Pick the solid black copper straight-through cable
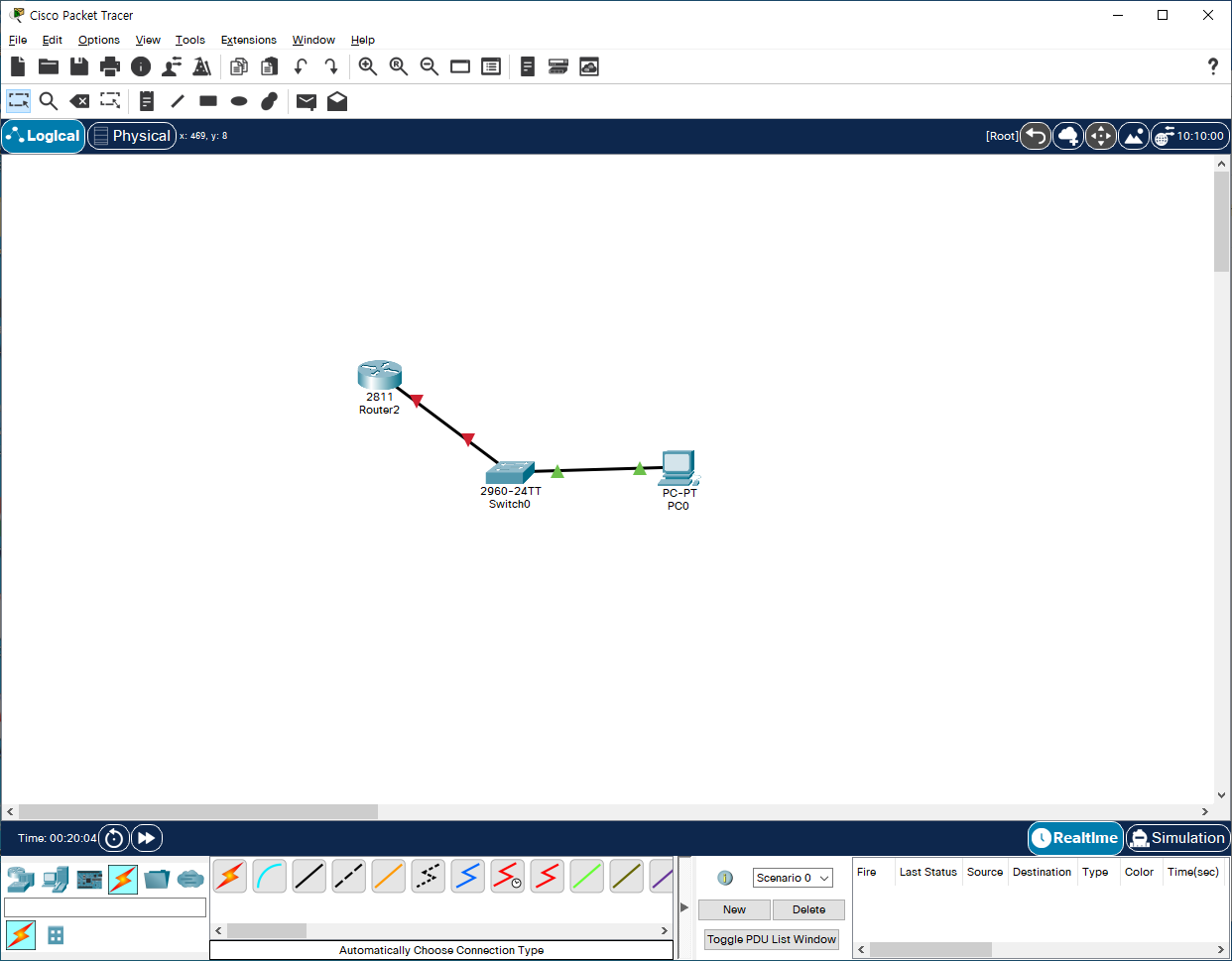 coord(309,877)
